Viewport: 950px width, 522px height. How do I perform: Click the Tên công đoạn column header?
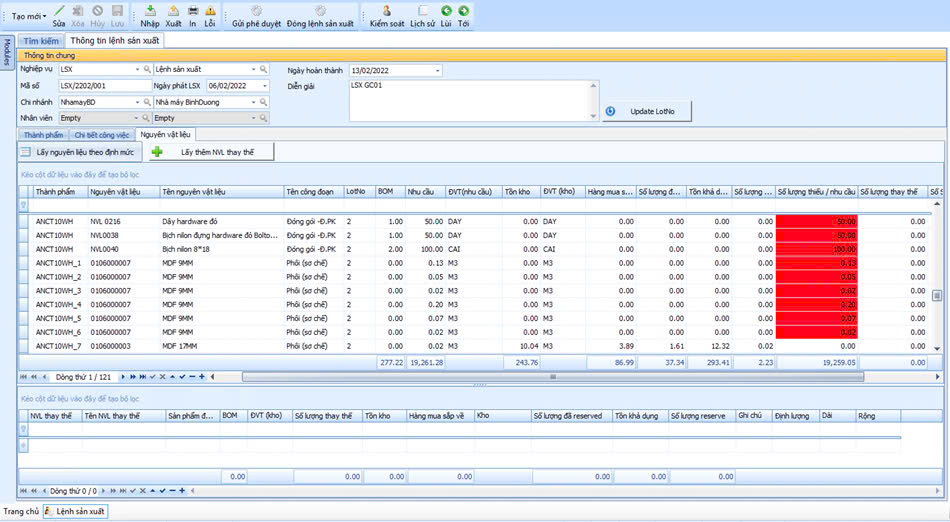click(313, 192)
